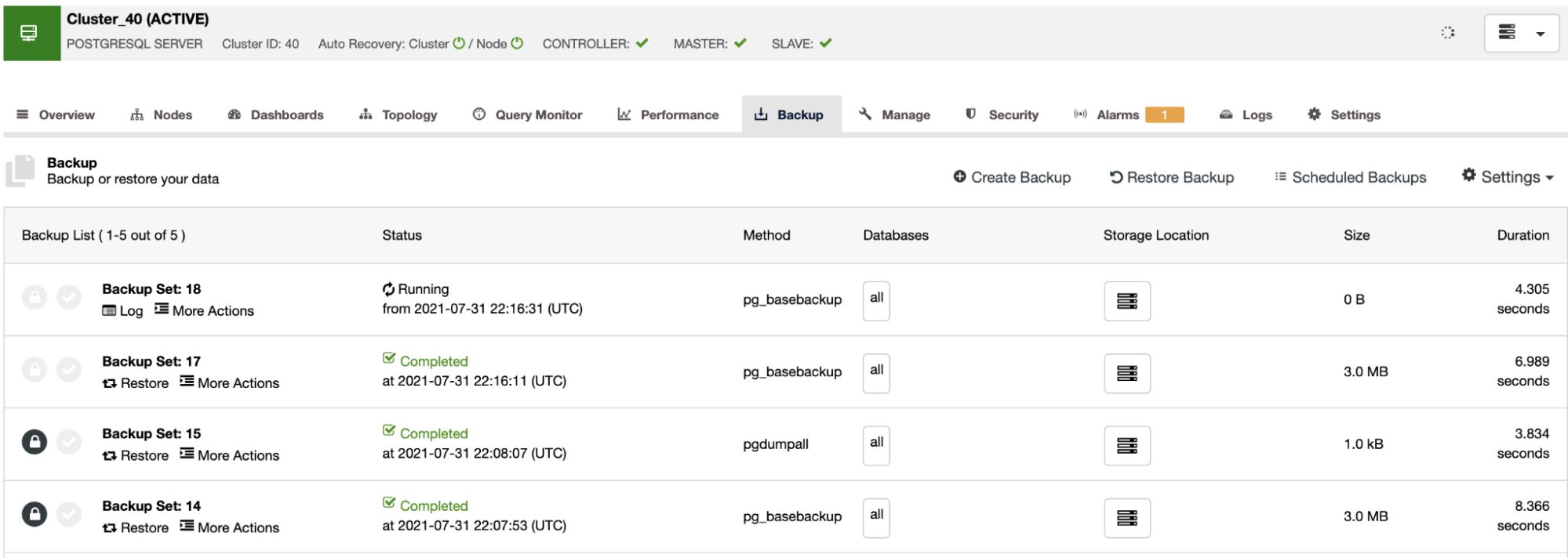Image resolution: width=1568 pixels, height=558 pixels.
Task: Open the Logs tab
Action: pos(1246,114)
